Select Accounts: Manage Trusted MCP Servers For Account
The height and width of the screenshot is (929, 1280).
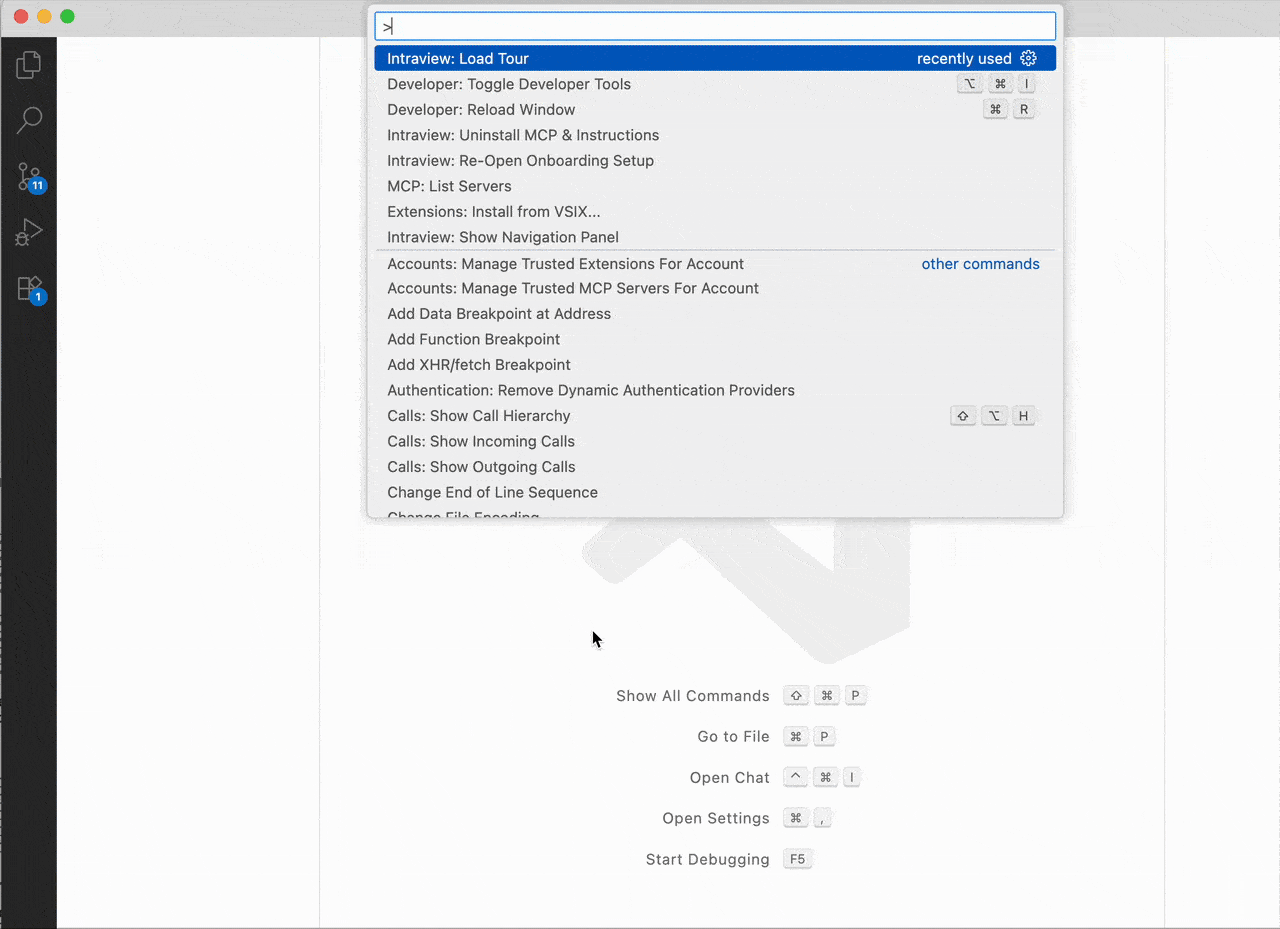coord(715,288)
